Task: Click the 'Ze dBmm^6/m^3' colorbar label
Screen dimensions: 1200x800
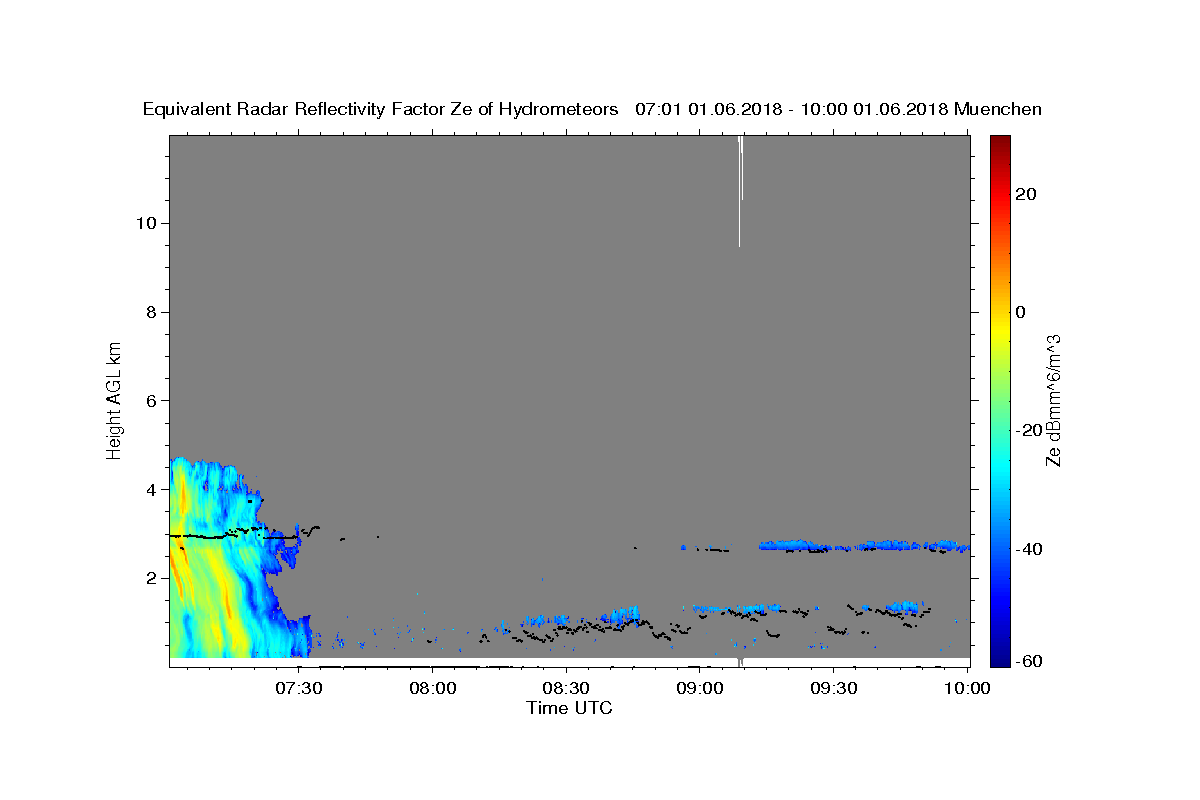Action: [1054, 400]
